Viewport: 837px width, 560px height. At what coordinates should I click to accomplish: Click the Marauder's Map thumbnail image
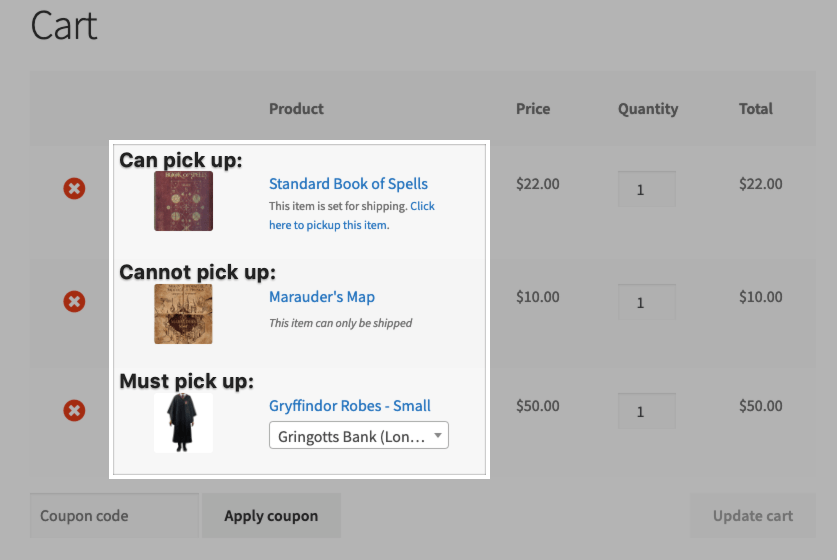[x=183, y=314]
